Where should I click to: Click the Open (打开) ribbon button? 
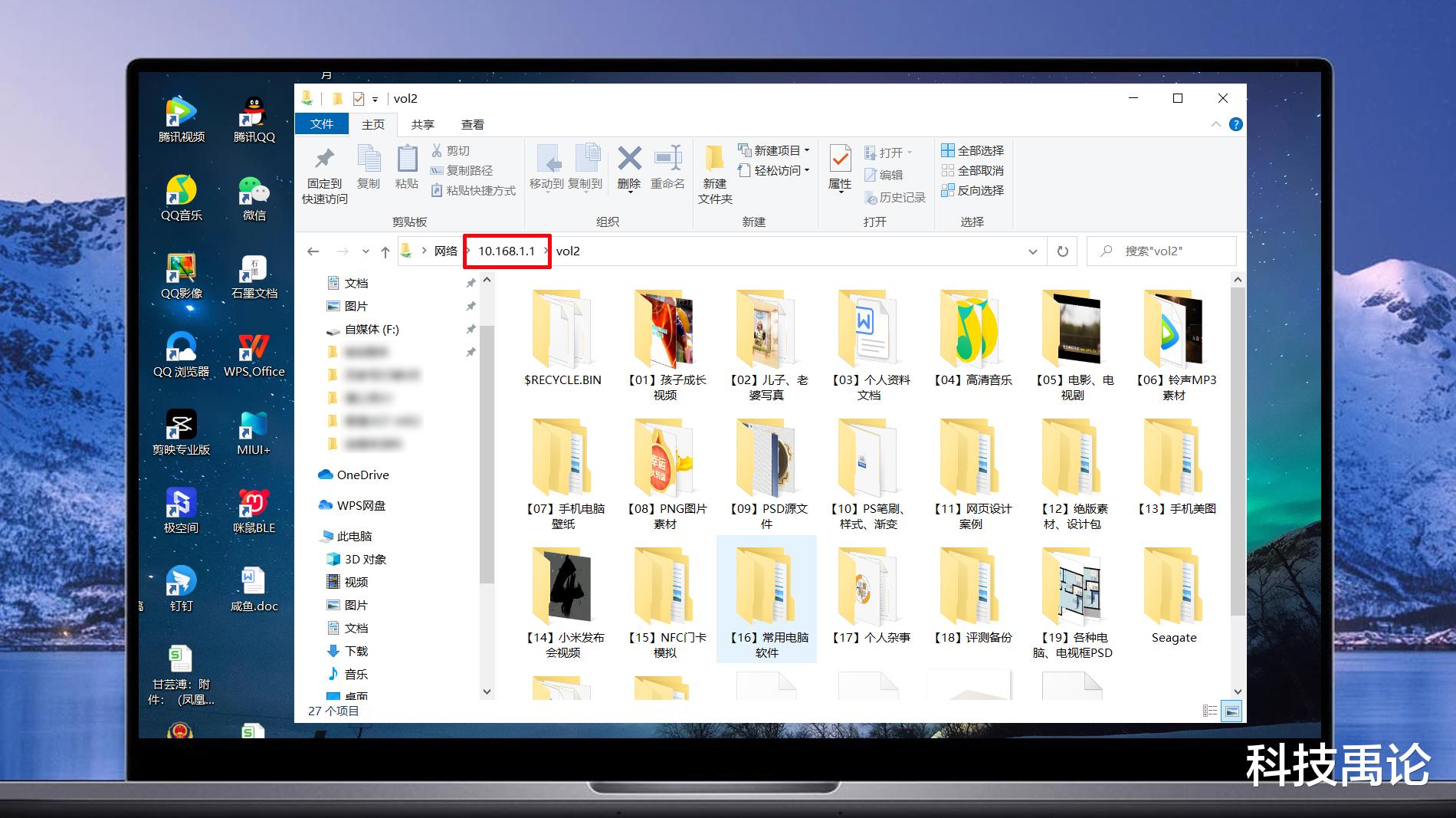[x=888, y=153]
